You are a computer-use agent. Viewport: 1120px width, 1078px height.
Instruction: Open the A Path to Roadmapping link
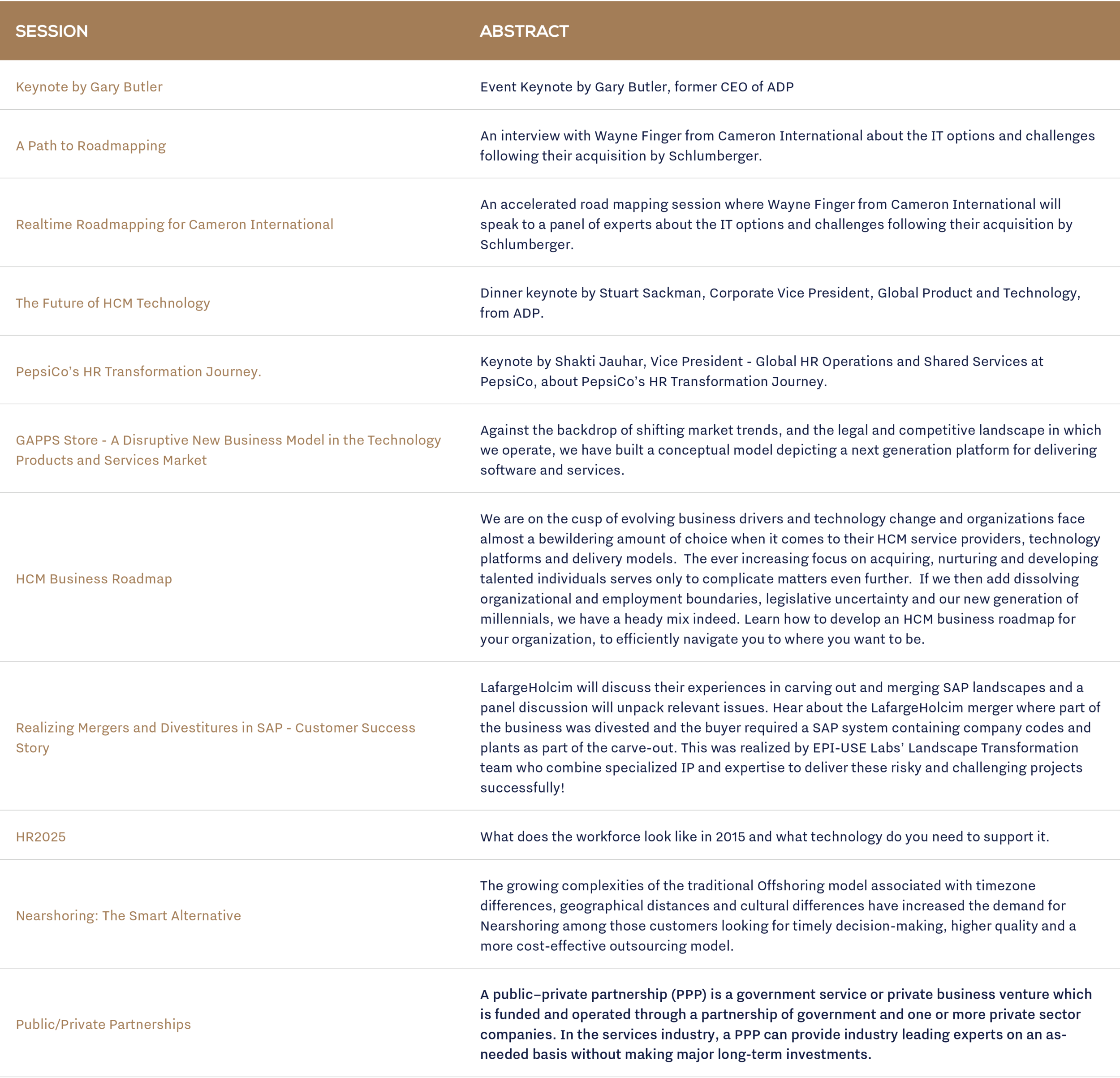point(91,146)
